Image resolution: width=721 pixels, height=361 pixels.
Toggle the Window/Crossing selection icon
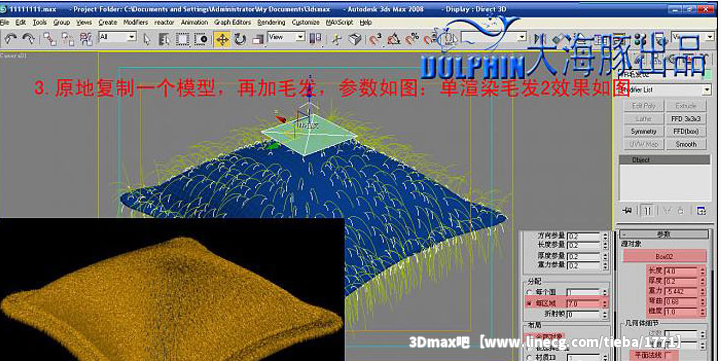(201, 40)
